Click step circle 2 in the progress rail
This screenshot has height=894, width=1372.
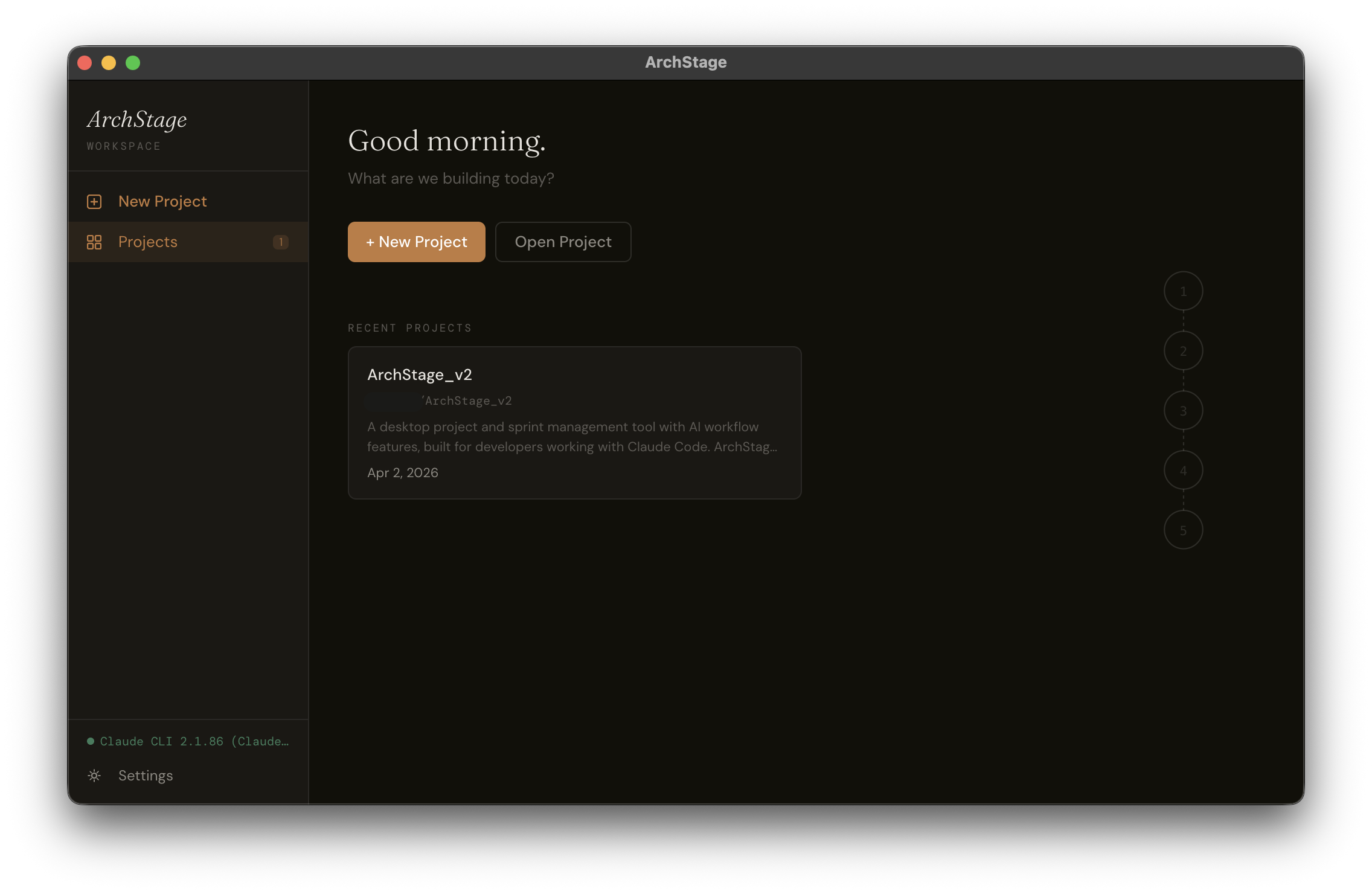[x=1183, y=350]
